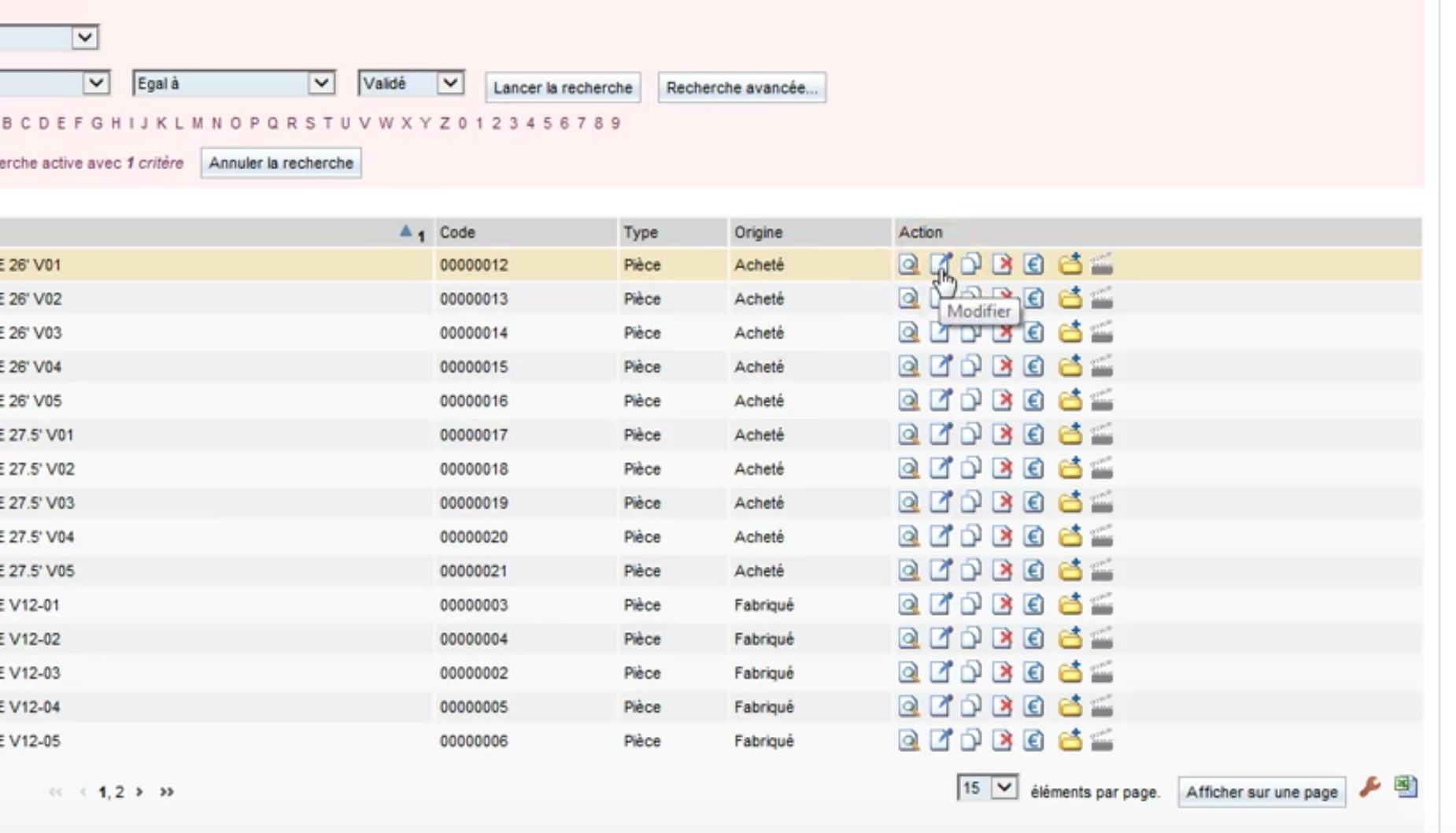View details of item code 00000012
The height and width of the screenshot is (833, 1456).
908,265
